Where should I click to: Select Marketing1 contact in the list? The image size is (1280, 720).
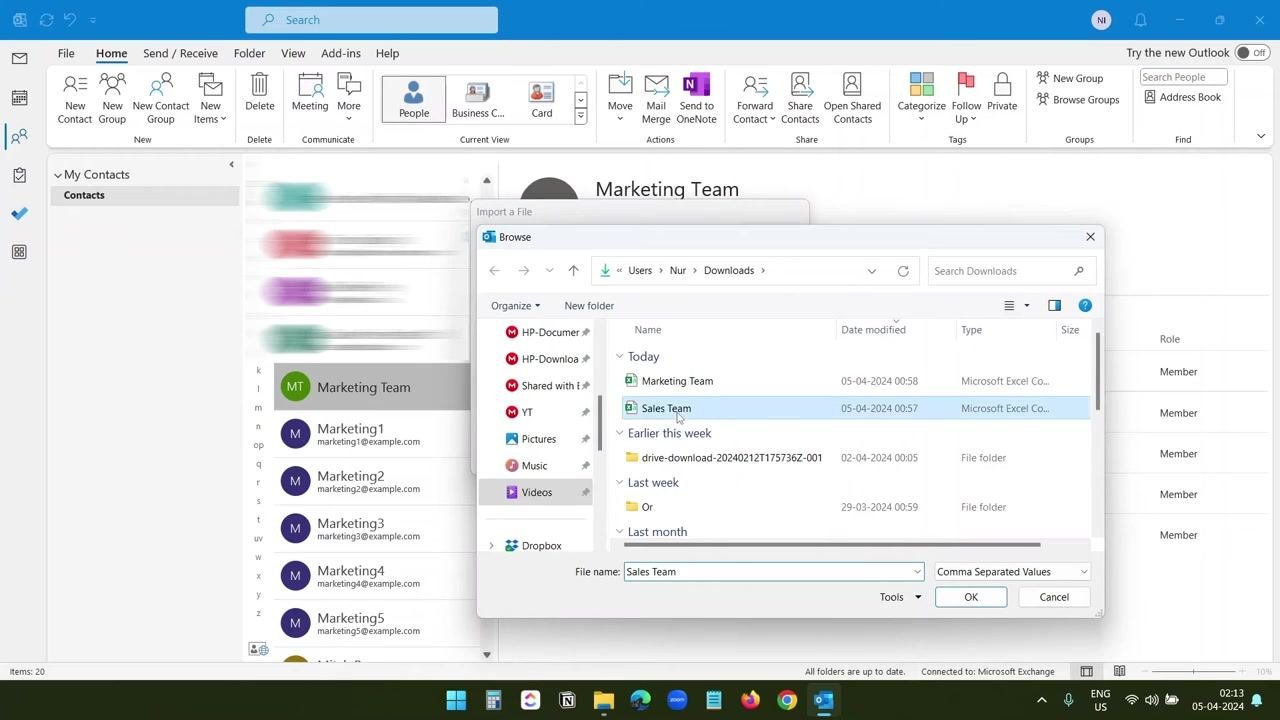tap(372, 434)
